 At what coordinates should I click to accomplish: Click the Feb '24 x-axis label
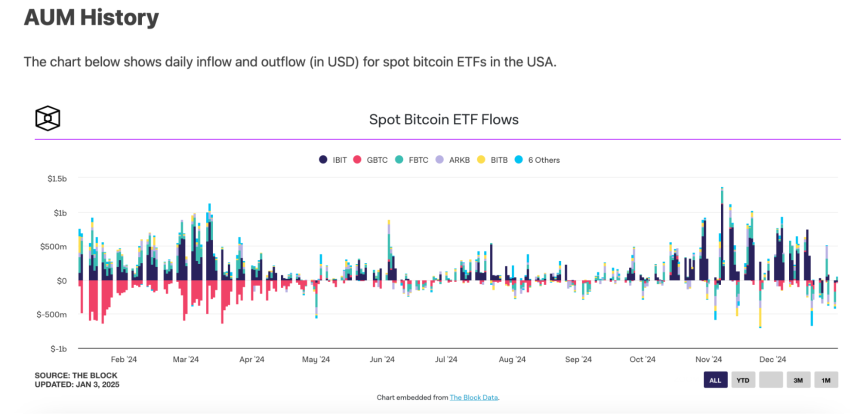tap(124, 359)
